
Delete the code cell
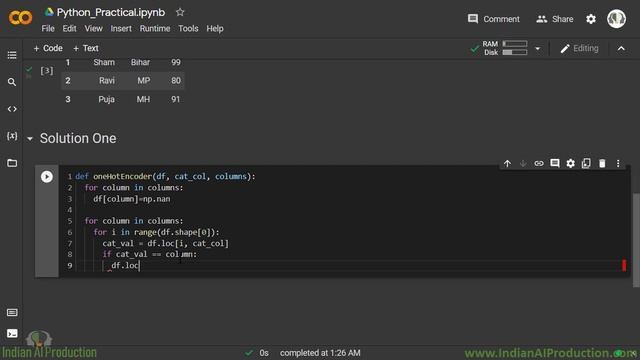tap(602, 164)
